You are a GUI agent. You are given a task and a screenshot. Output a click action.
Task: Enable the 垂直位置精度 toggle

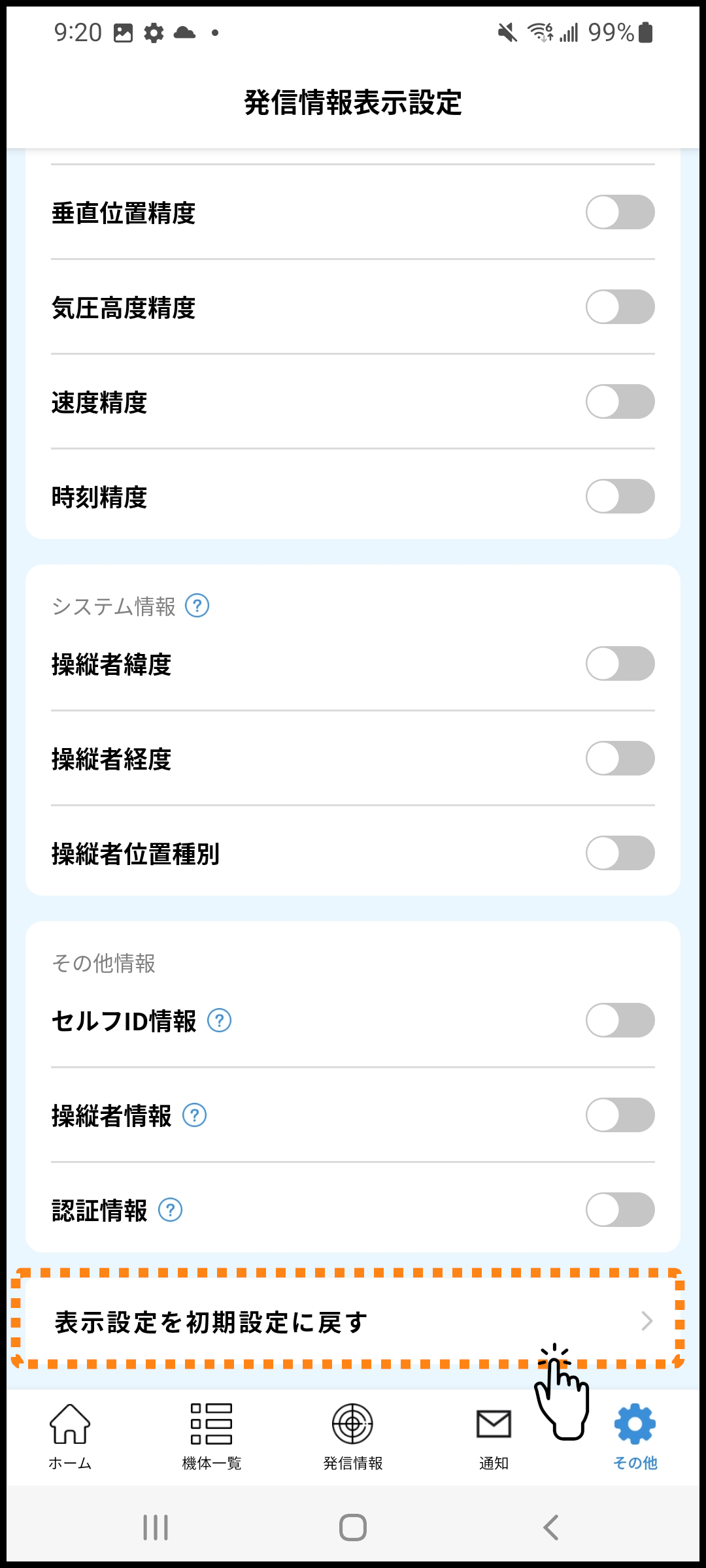pyautogui.click(x=620, y=212)
